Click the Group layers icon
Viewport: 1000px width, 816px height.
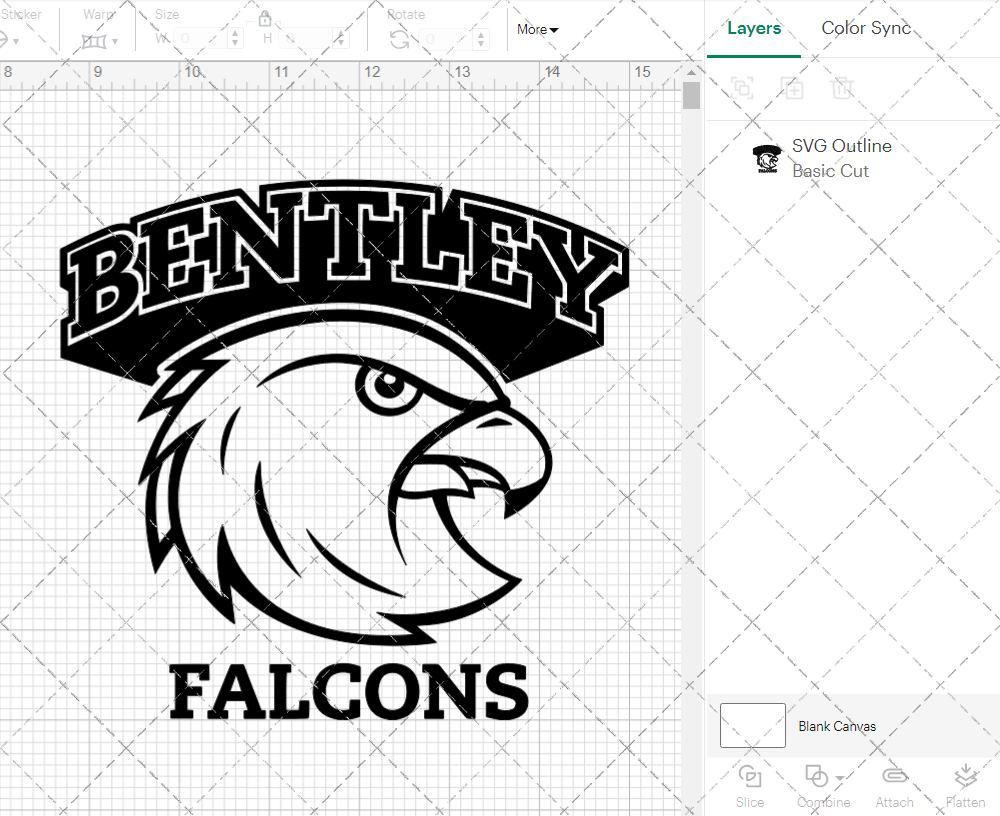pos(742,88)
